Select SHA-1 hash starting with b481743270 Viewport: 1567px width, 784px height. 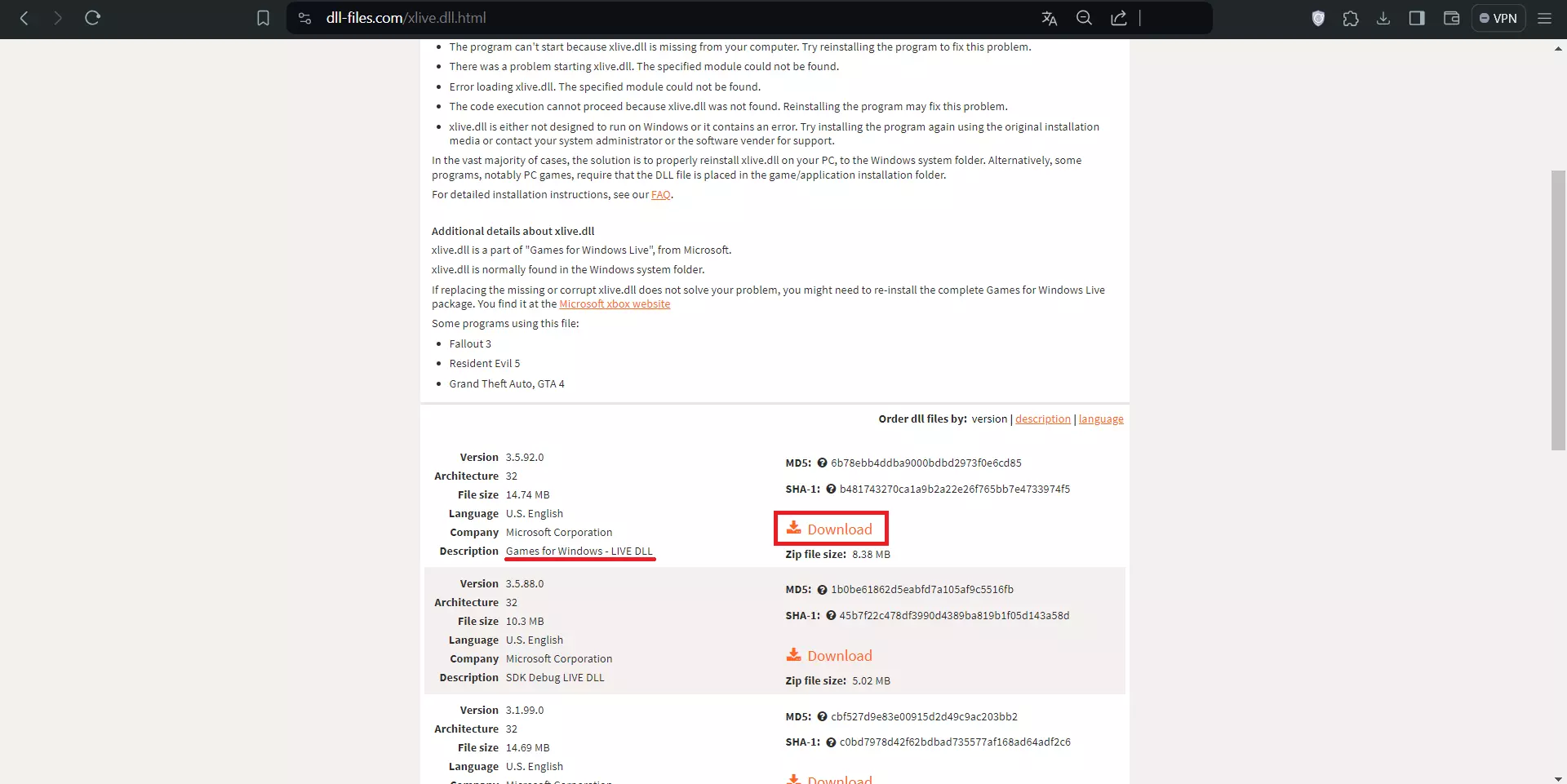pos(955,489)
